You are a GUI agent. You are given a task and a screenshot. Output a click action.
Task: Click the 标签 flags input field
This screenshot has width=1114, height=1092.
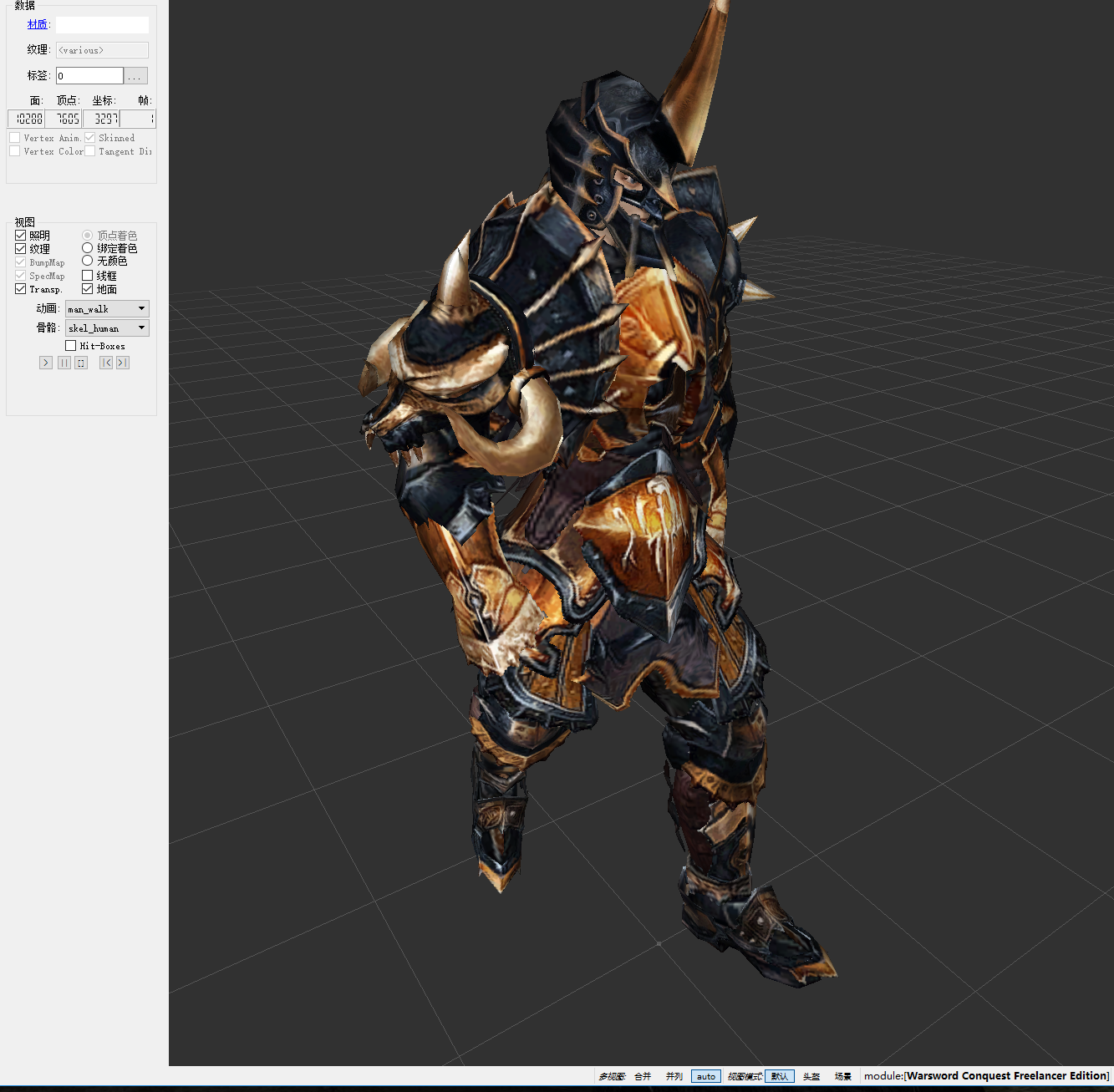pos(89,76)
